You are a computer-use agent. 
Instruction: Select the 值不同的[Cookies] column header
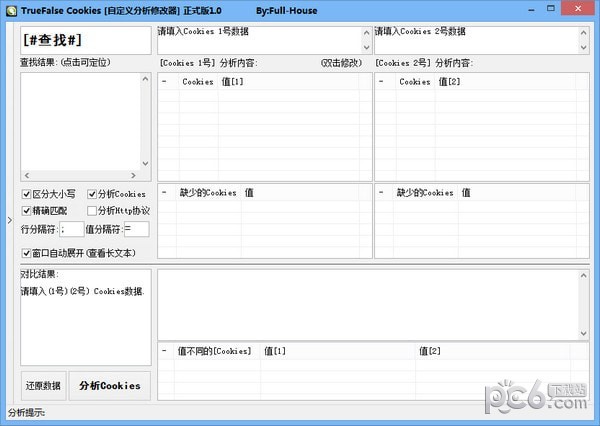click(x=213, y=351)
